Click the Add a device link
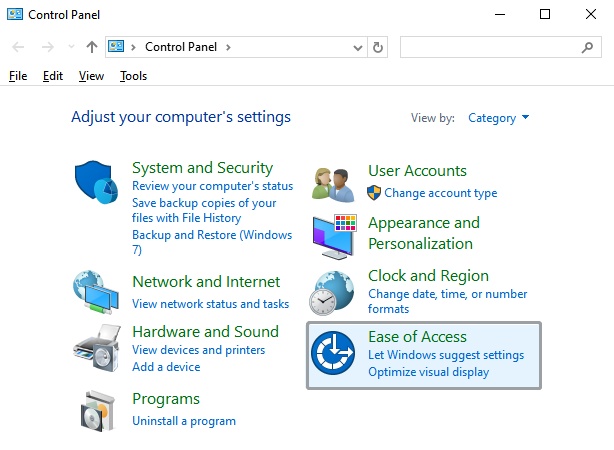This screenshot has height=450, width=614. 166,367
